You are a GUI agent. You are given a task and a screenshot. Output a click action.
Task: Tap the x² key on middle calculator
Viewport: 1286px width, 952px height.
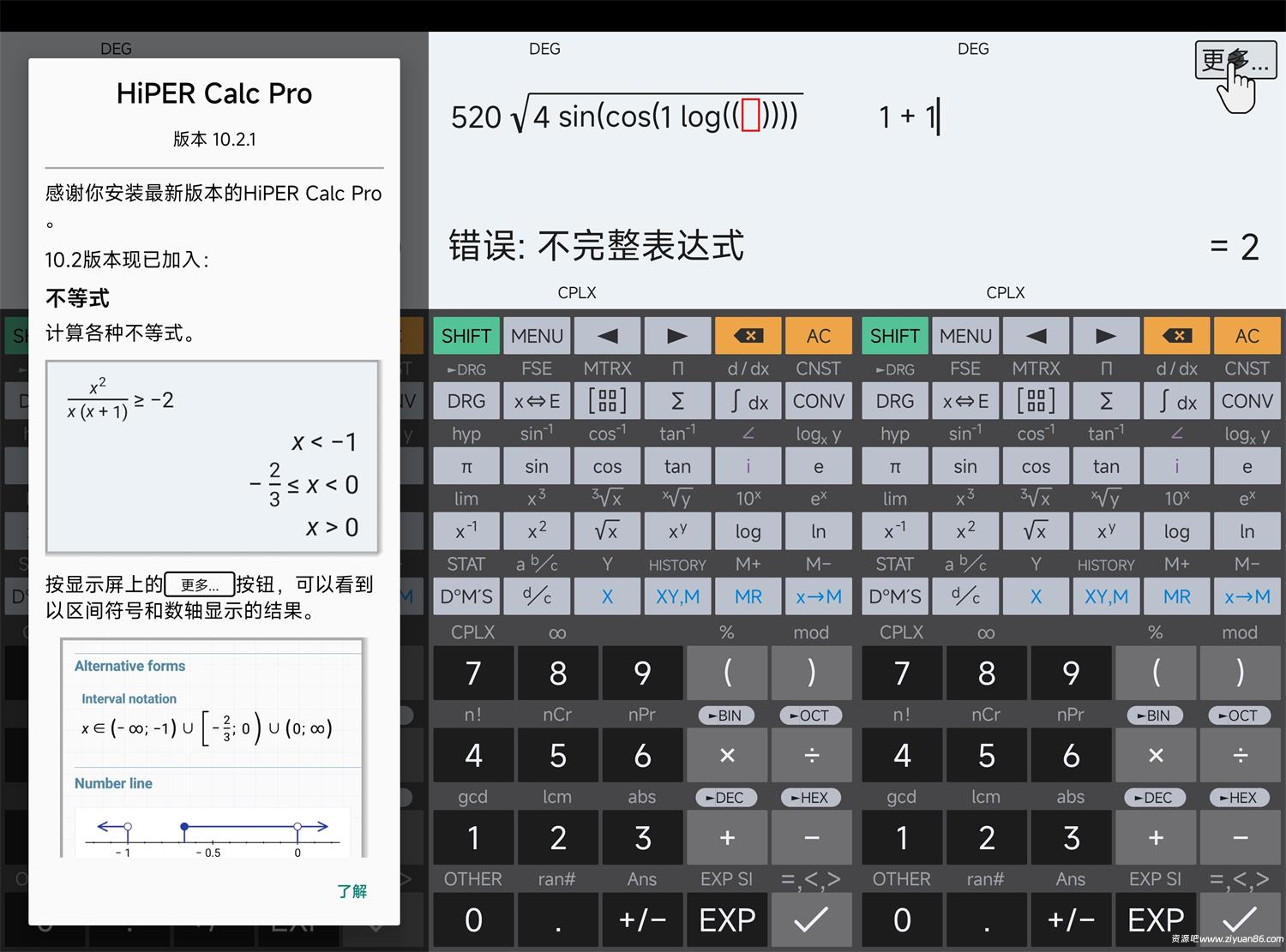point(537,531)
